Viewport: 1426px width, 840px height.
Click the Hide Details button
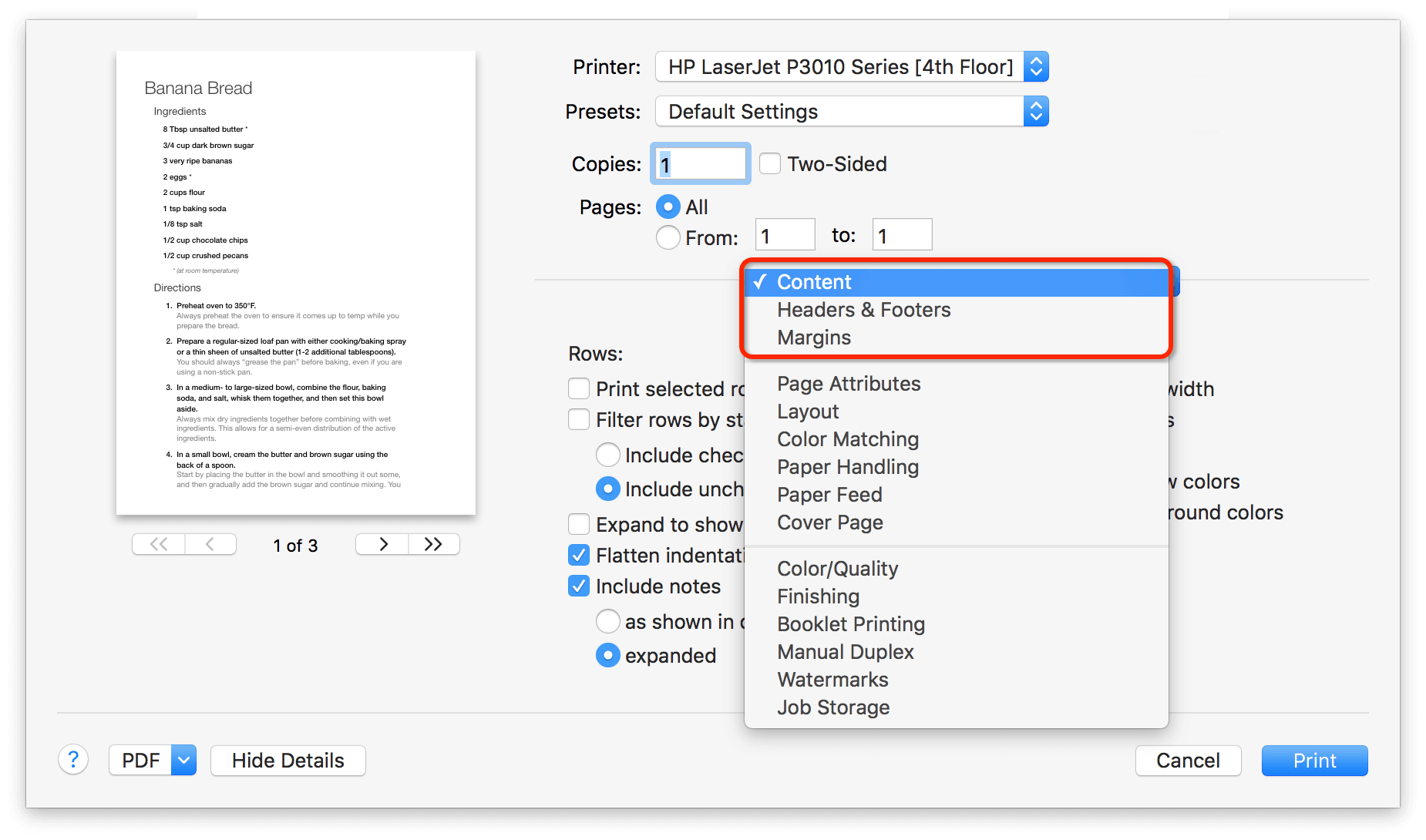288,760
